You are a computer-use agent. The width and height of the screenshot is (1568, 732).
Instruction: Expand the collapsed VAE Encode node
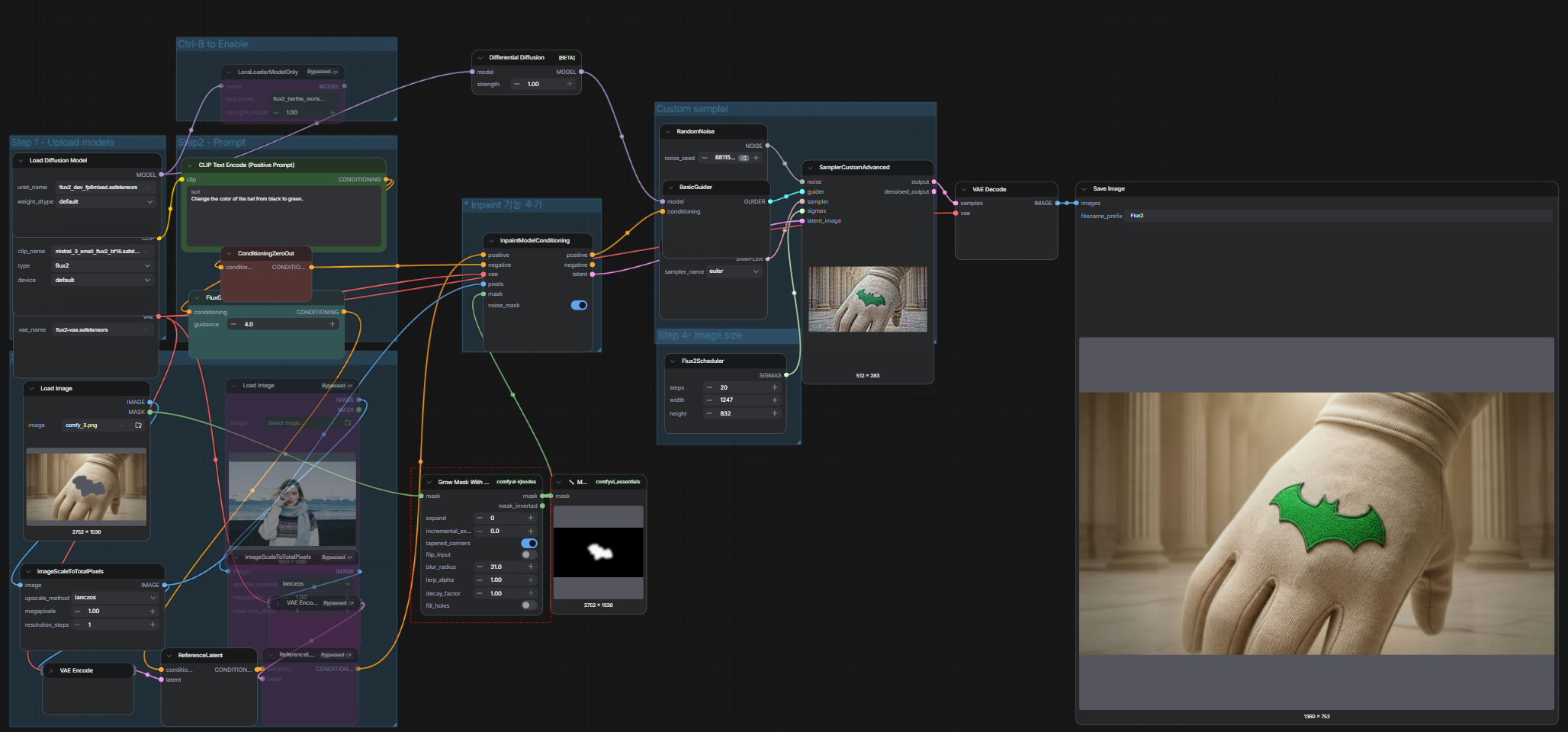coord(51,670)
